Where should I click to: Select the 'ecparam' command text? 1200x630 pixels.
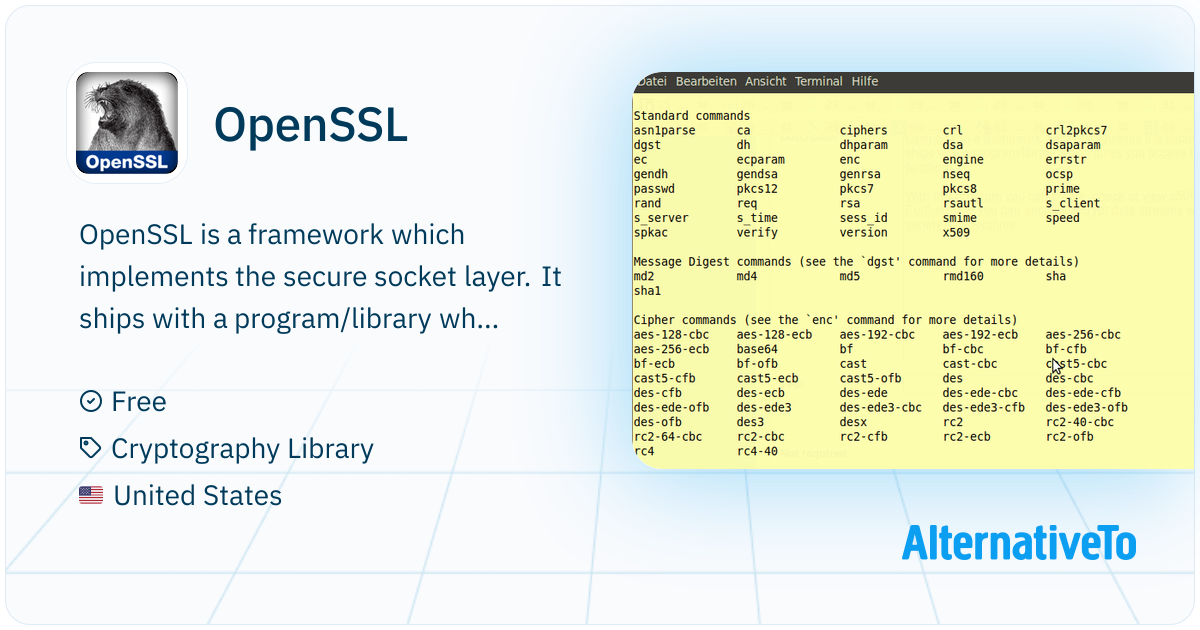pyautogui.click(x=761, y=160)
